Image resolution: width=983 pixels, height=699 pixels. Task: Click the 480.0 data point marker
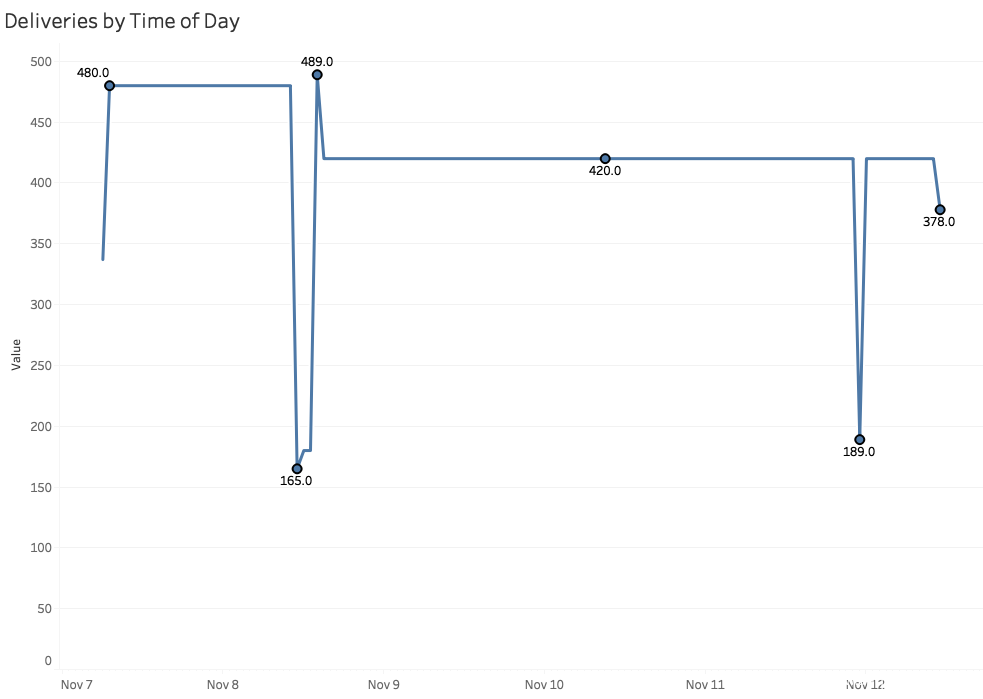pos(109,86)
